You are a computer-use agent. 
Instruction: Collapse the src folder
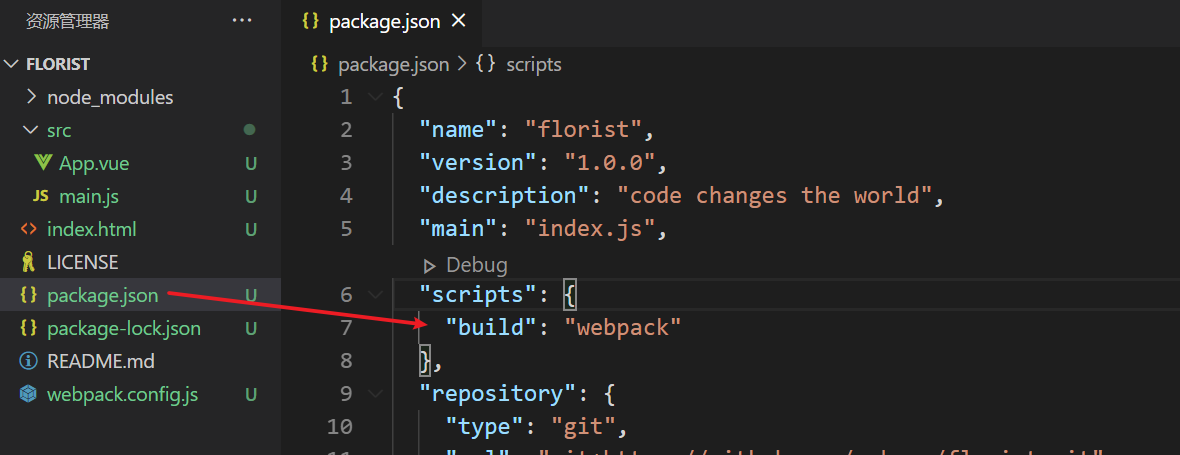(x=32, y=130)
